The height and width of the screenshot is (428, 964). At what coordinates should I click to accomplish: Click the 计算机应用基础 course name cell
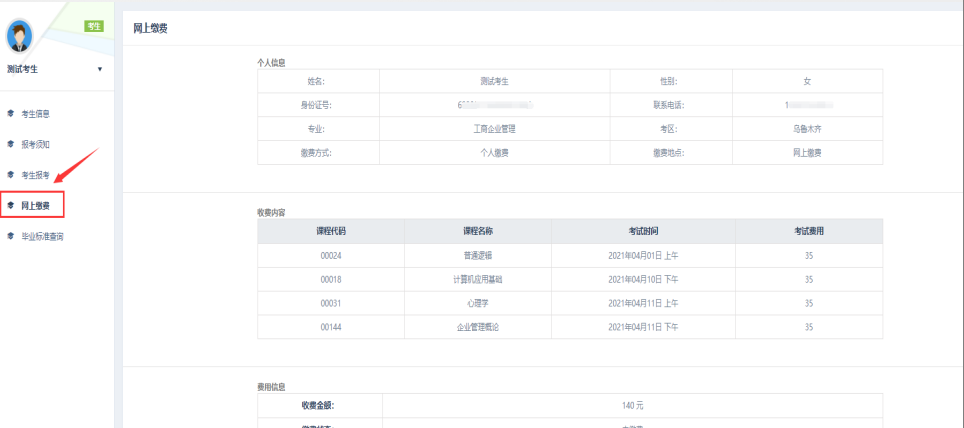(477, 280)
